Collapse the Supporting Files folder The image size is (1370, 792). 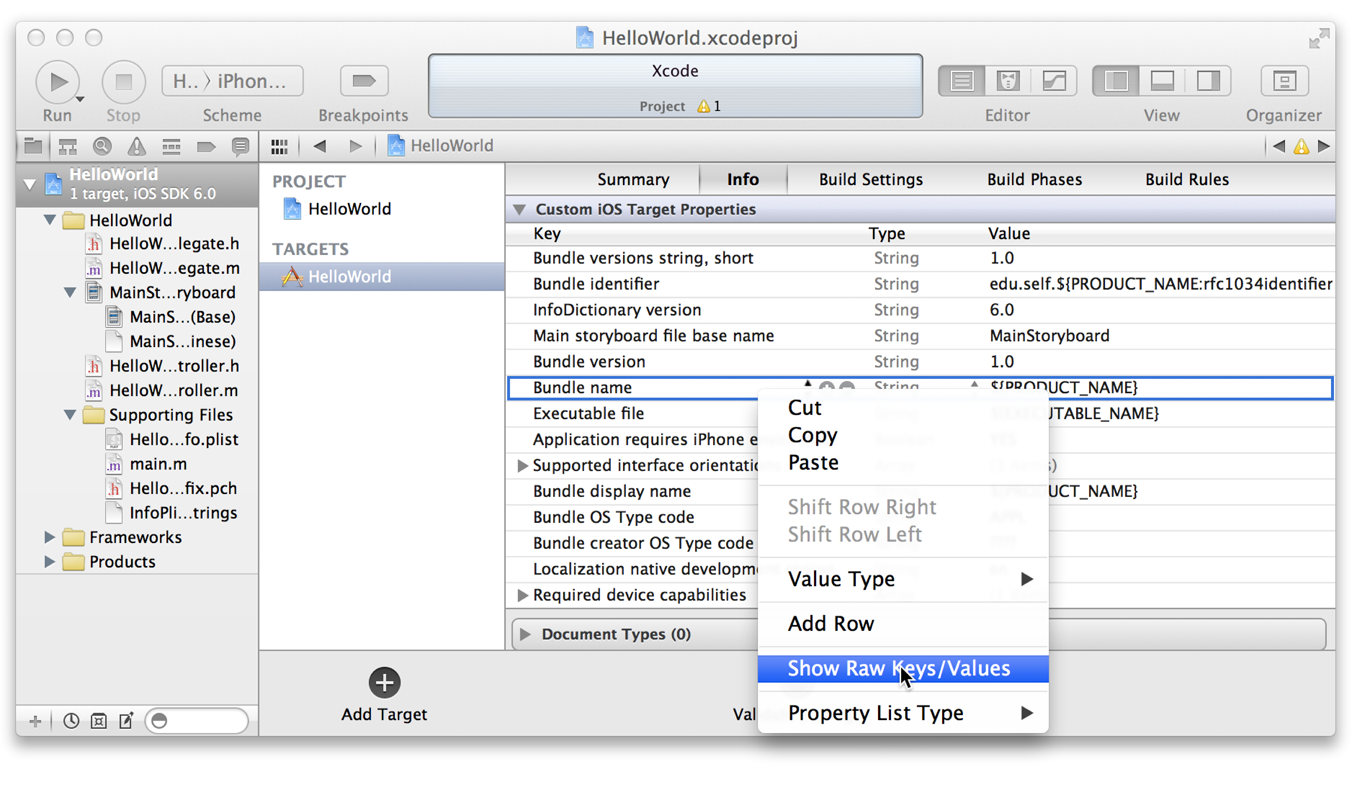click(70, 415)
